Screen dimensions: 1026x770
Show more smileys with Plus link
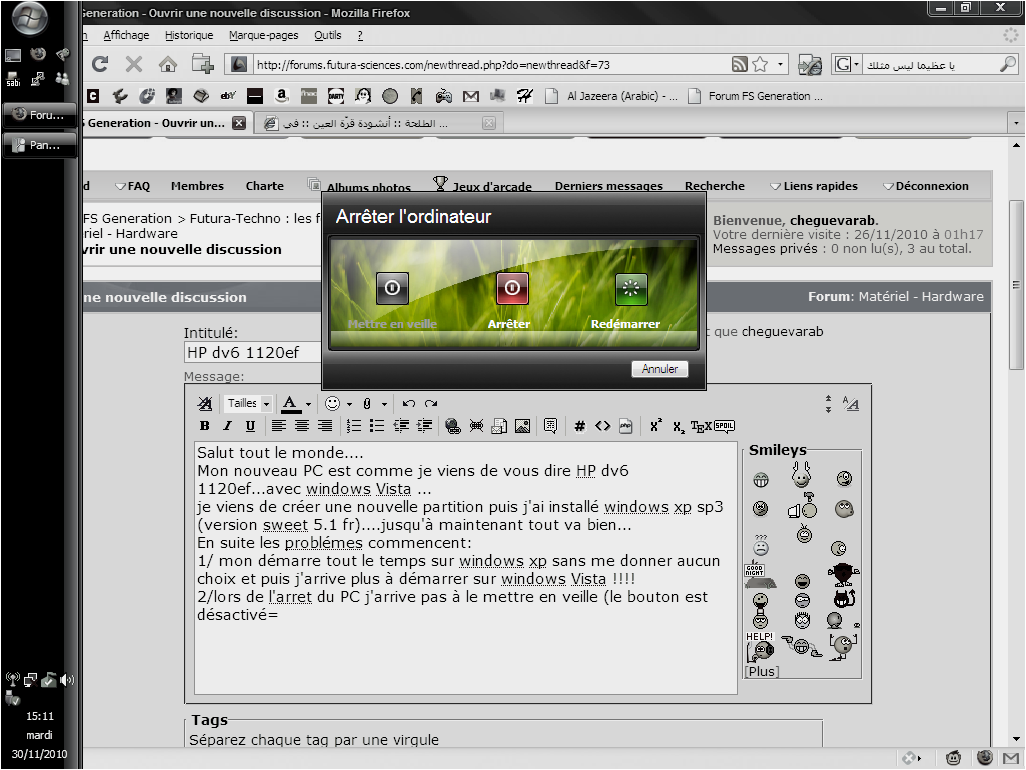[x=762, y=672]
